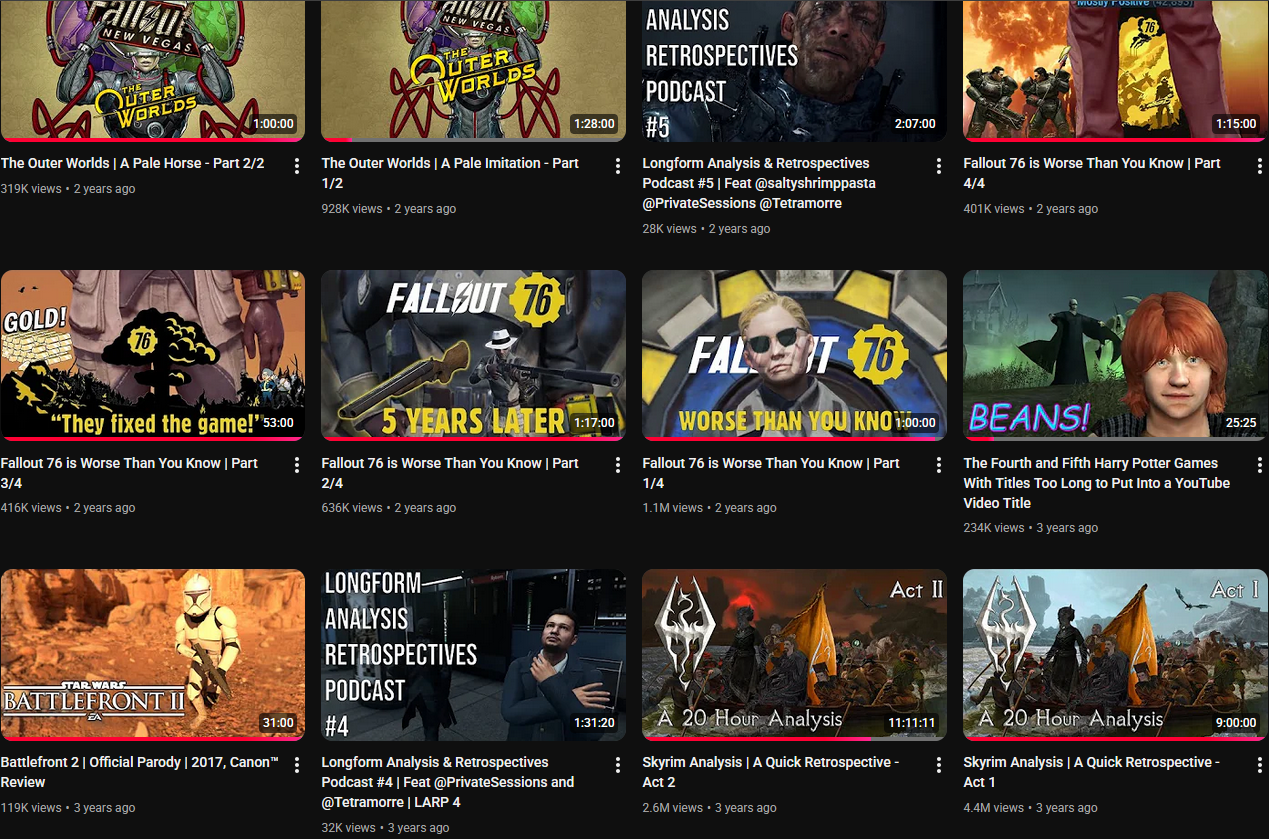Viewport: 1269px width, 839px height.
Task: Open more actions for Fallout 76 Part 3/4
Action: [297, 466]
